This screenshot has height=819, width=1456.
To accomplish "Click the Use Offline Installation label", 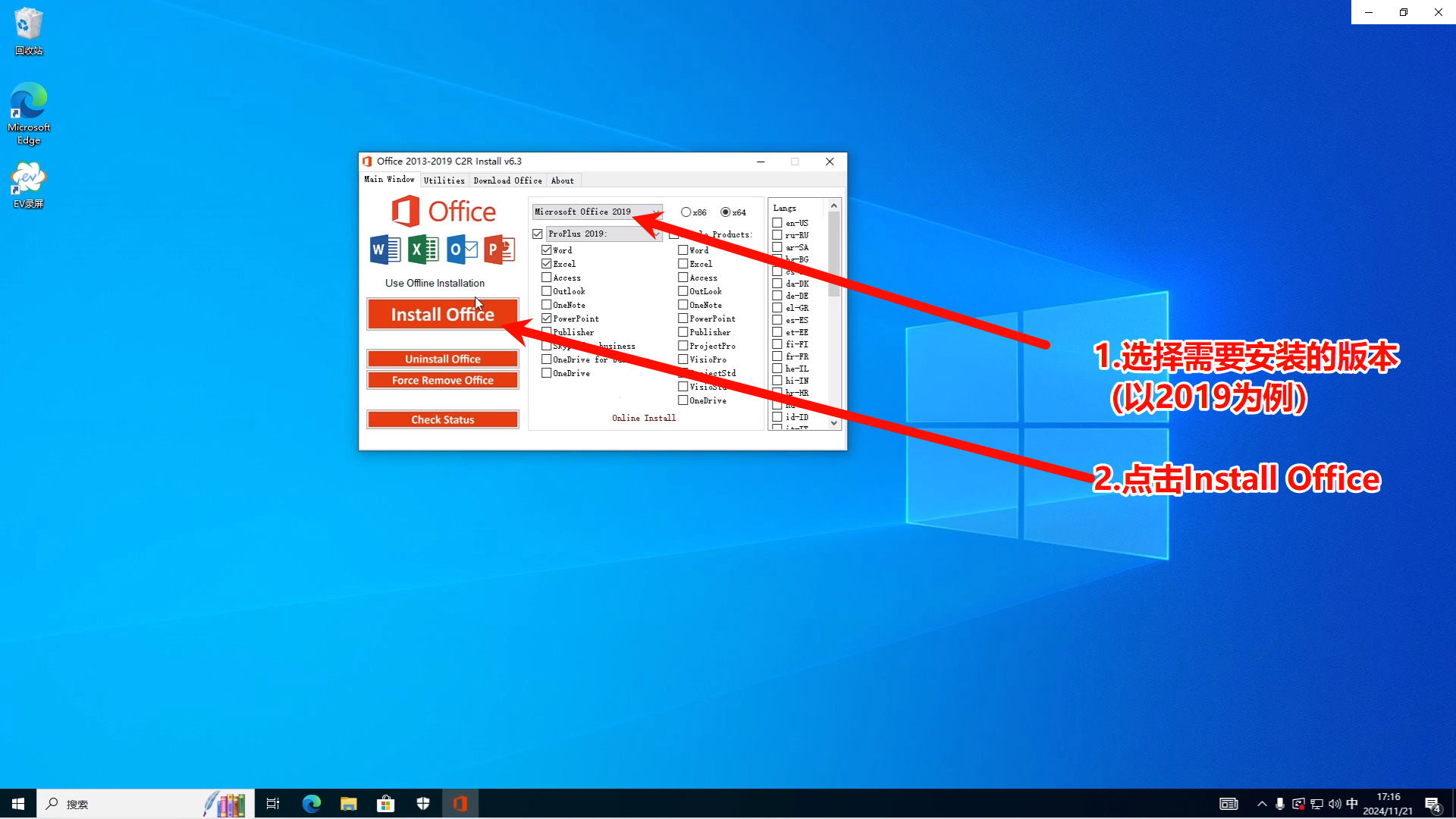I will click(435, 283).
